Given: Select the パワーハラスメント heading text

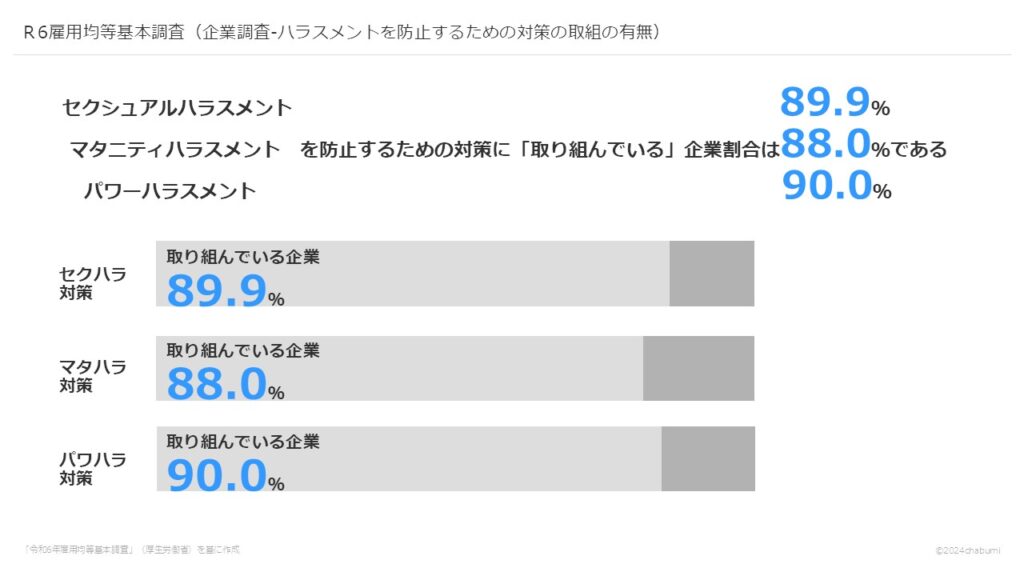Looking at the screenshot, I should click(x=170, y=190).
